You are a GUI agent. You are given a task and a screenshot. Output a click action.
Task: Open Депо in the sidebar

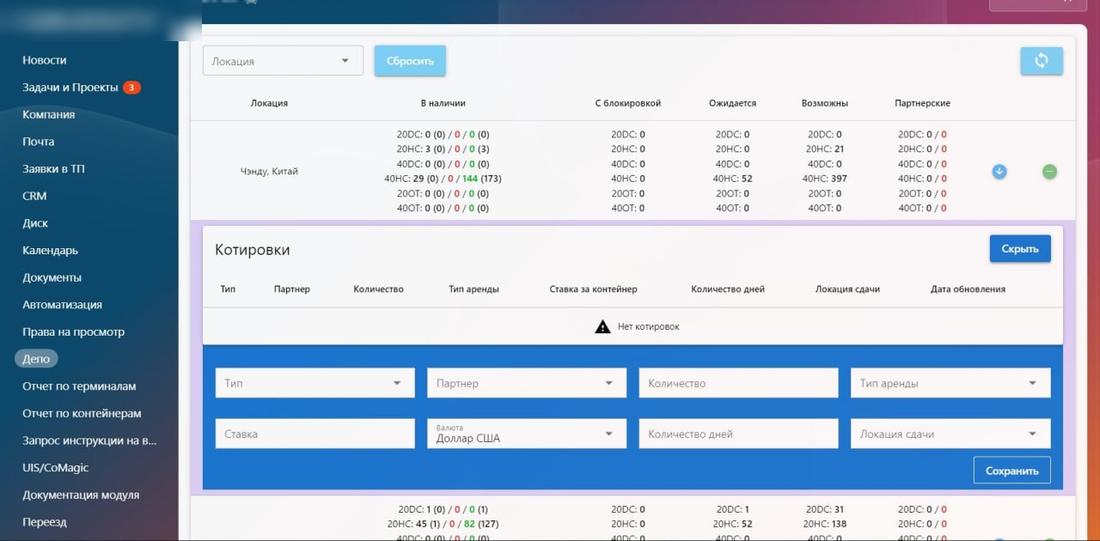[x=36, y=359]
